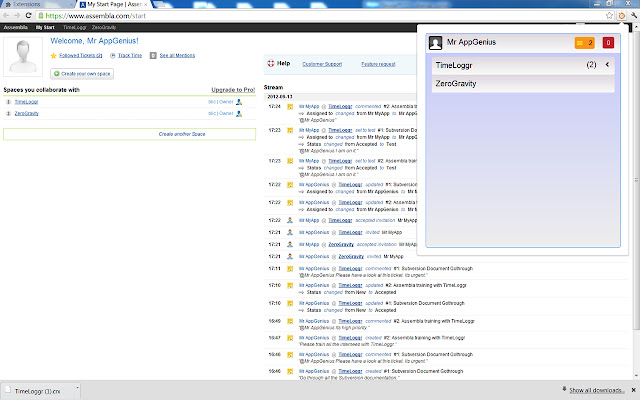Click ticket icon on 17:24 stream entry
The image size is (640, 400).
(290, 107)
